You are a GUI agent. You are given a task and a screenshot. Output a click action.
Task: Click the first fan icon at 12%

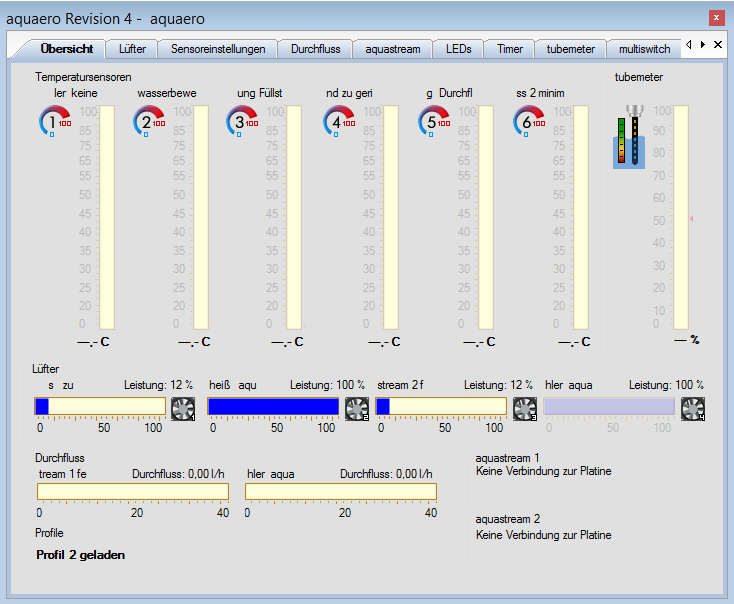click(183, 408)
